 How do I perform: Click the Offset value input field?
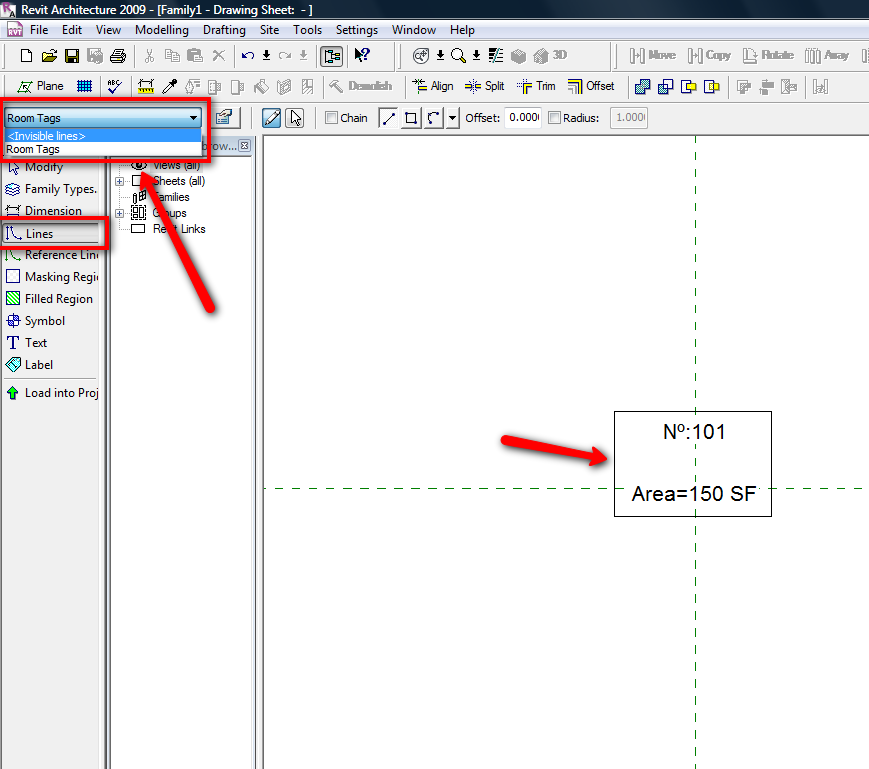(523, 117)
